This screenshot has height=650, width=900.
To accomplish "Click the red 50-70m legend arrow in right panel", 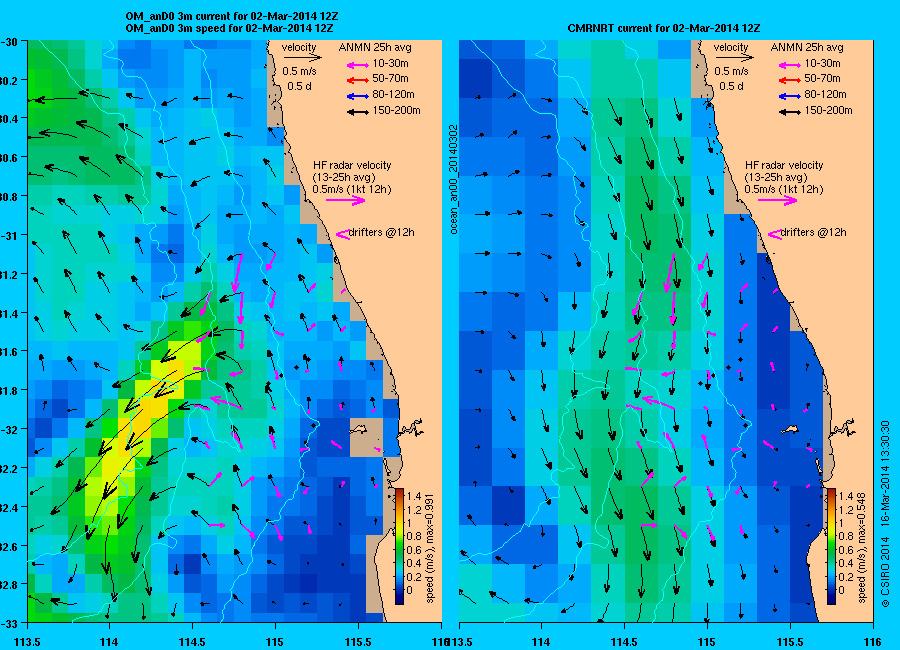I will click(x=789, y=80).
